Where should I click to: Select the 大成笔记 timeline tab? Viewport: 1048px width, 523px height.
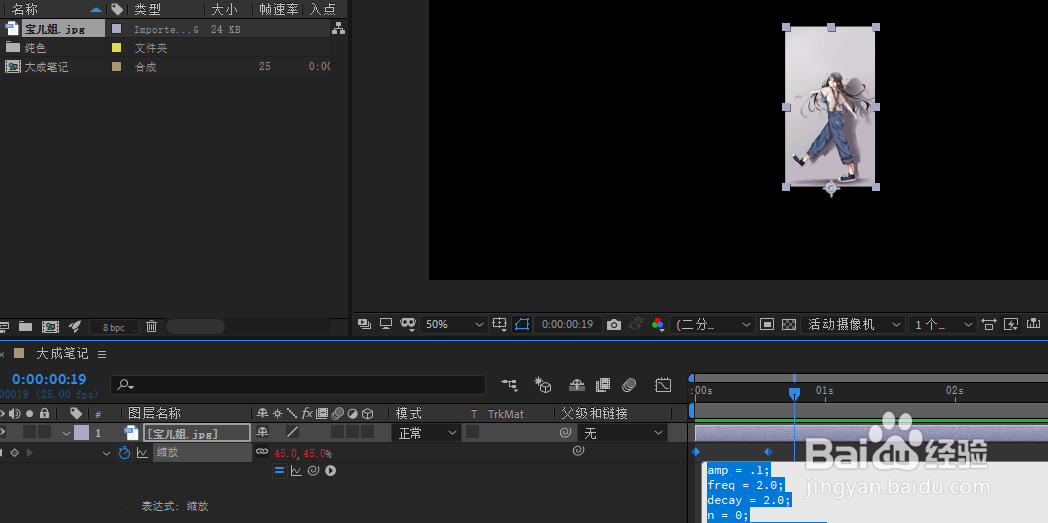click(61, 353)
